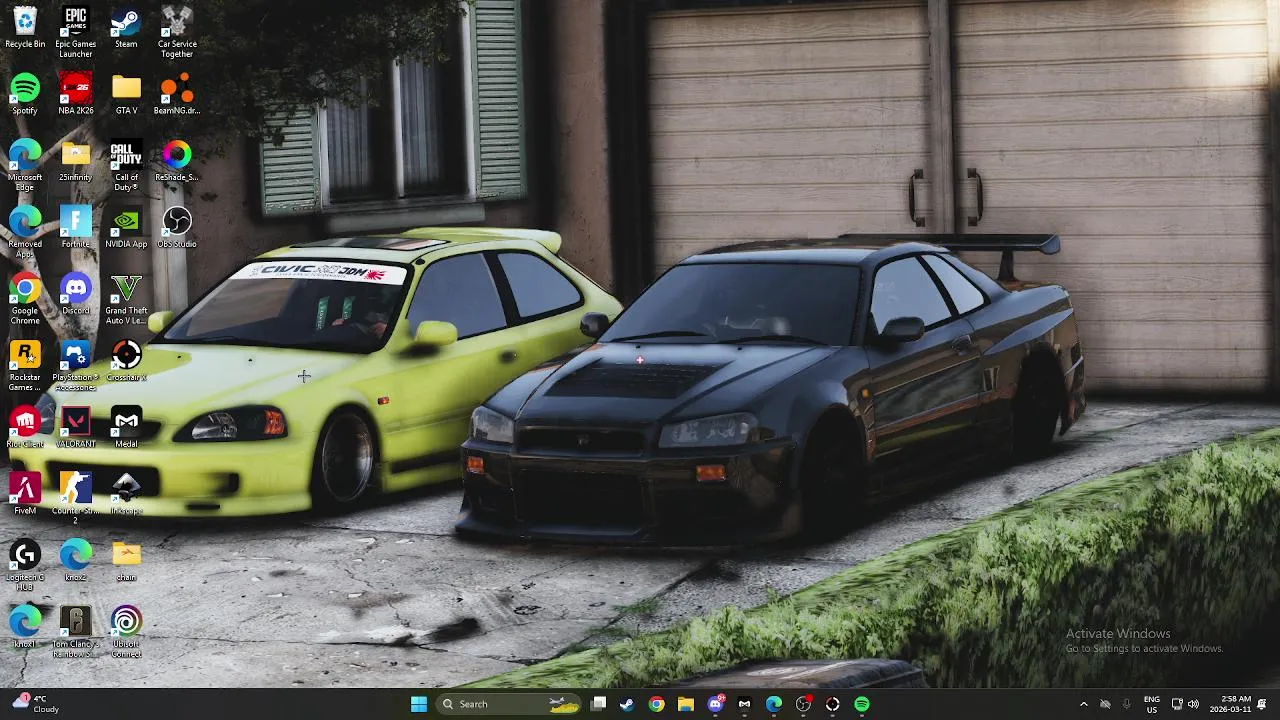Select the knox2 Edge shortcut
1280x720 pixels.
pos(75,562)
